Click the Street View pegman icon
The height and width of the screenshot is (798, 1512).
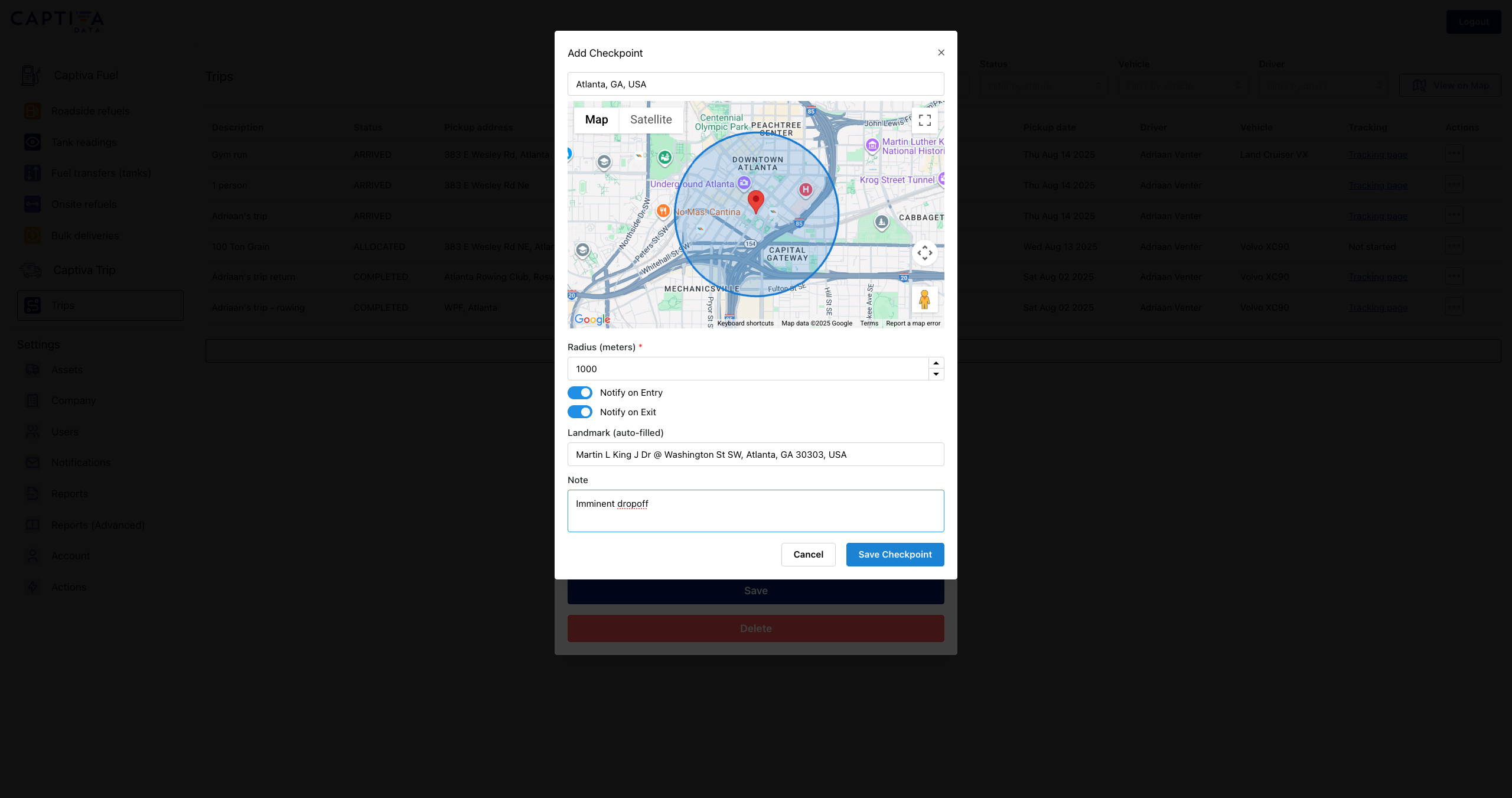(924, 299)
